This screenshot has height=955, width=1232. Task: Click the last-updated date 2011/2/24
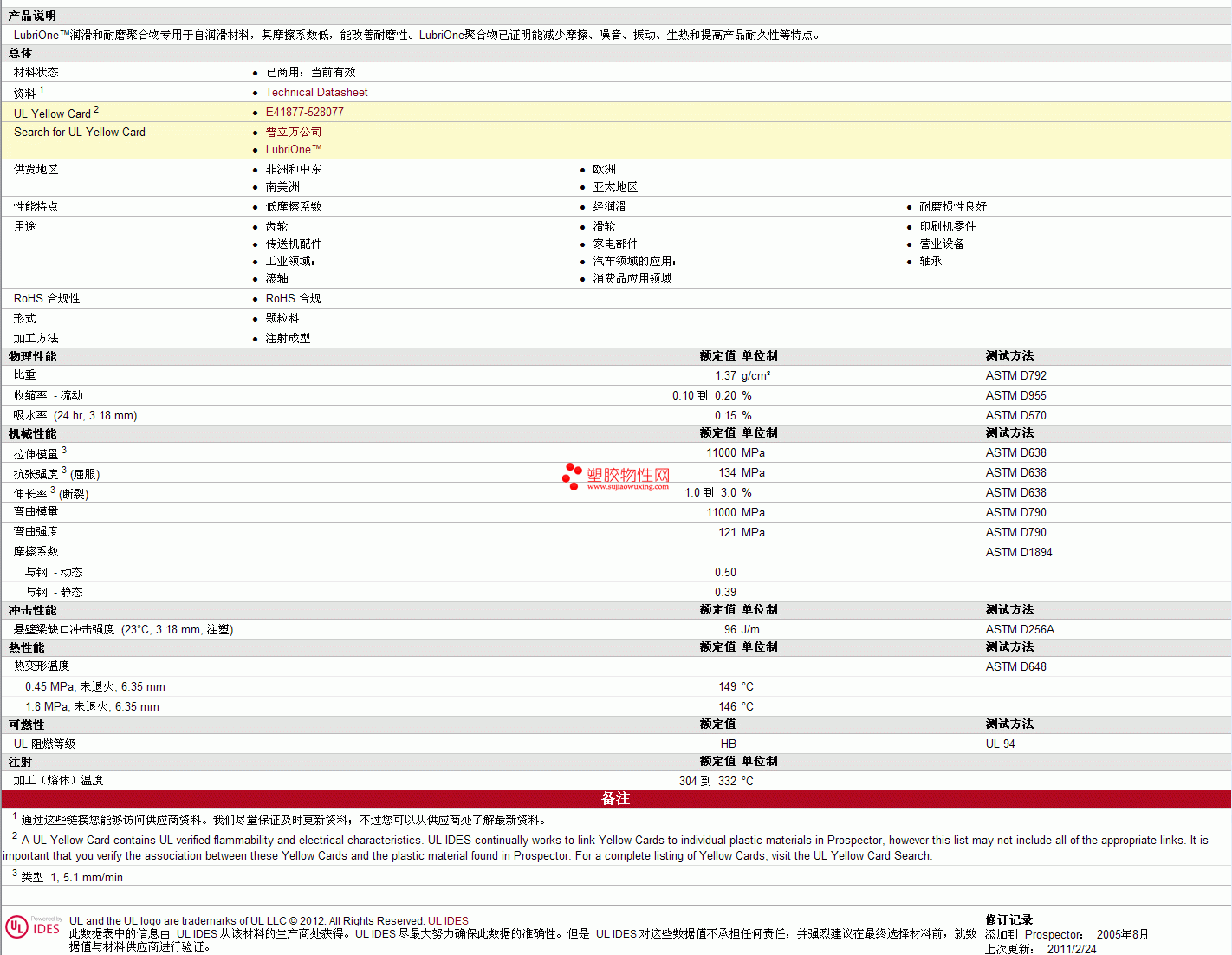tap(1072, 949)
